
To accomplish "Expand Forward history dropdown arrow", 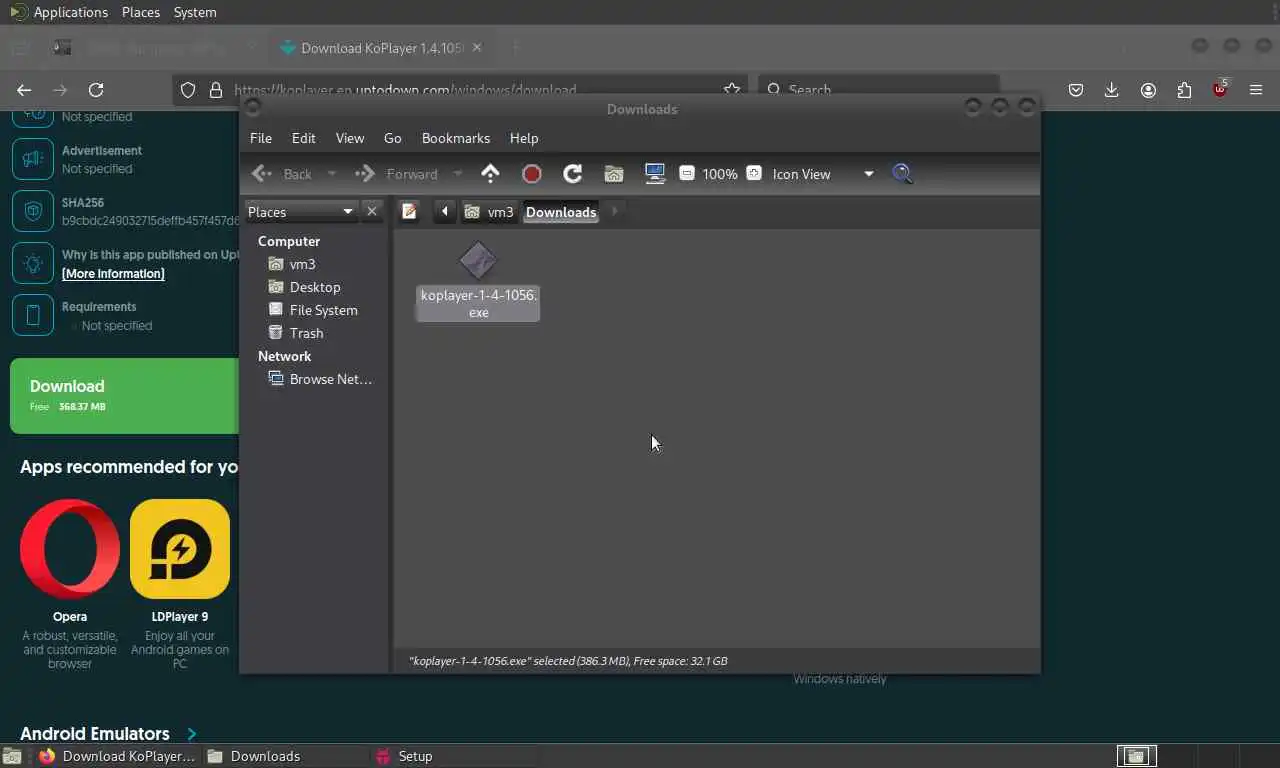I will 458,174.
